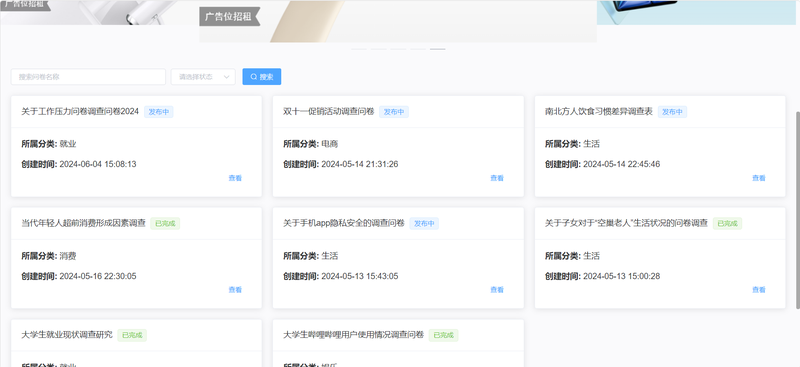Screen dimensions: 800x367
Task: Click title 关于子女对于"空巢老人"生活状况的问卷调查
Action: (626, 223)
